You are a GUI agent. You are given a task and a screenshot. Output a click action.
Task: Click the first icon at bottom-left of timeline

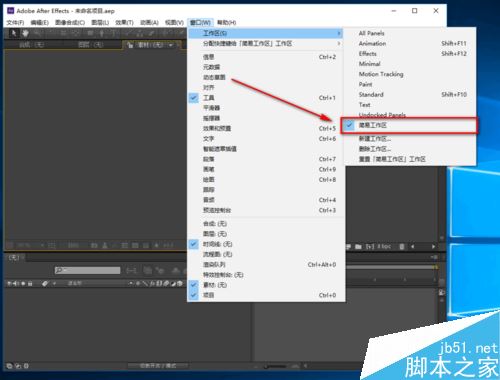click(x=9, y=366)
